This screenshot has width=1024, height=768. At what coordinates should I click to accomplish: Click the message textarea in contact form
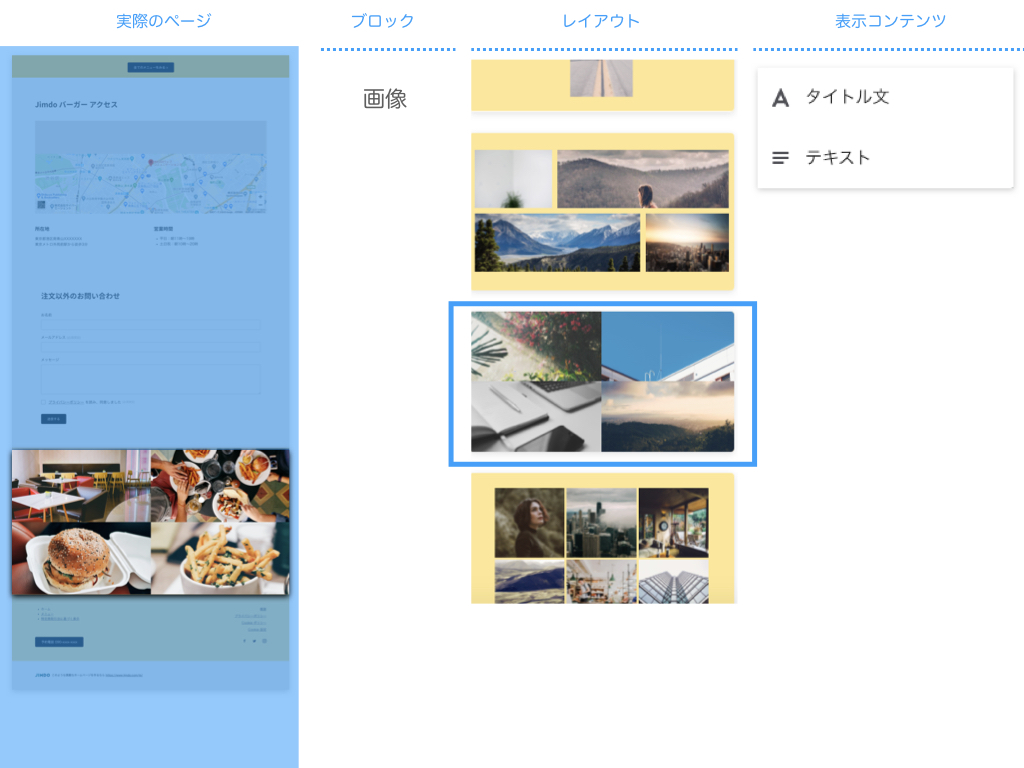pyautogui.click(x=151, y=379)
